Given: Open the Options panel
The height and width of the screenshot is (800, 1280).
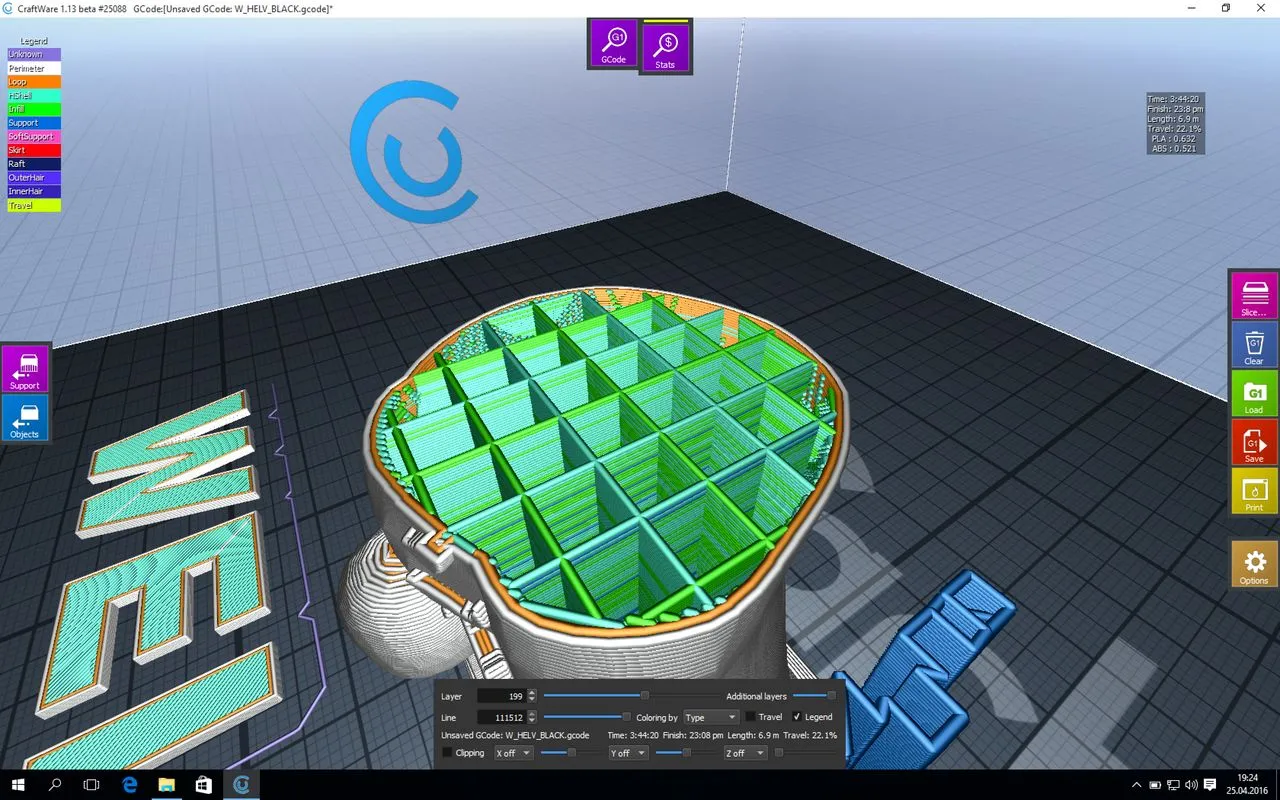Looking at the screenshot, I should click(x=1253, y=564).
